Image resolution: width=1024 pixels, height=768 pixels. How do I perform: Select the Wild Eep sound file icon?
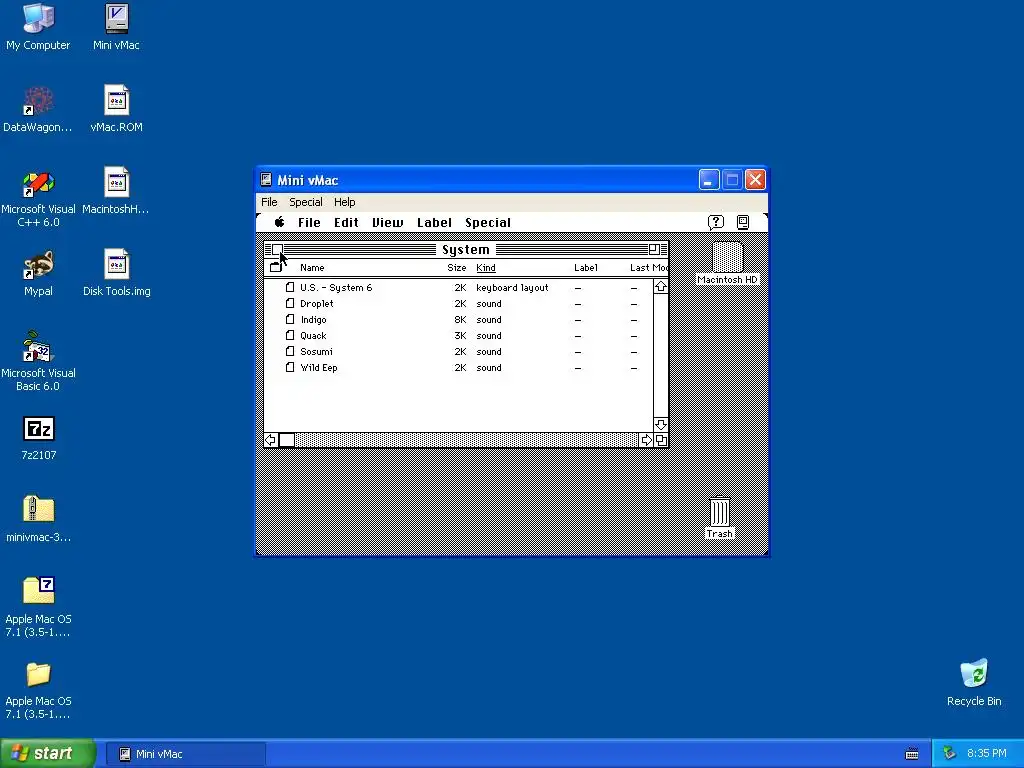290,367
